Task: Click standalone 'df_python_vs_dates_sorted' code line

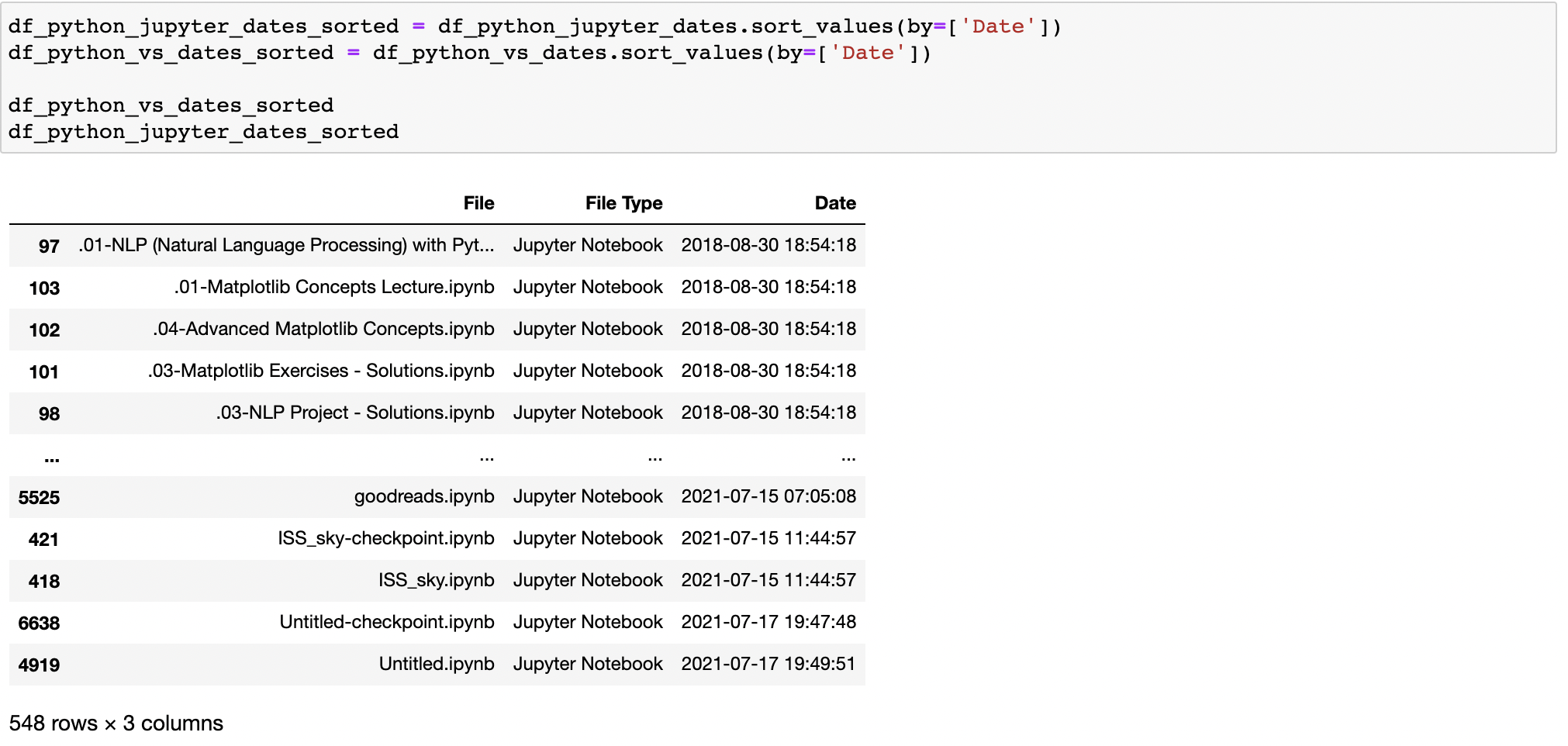Action: click(x=171, y=105)
